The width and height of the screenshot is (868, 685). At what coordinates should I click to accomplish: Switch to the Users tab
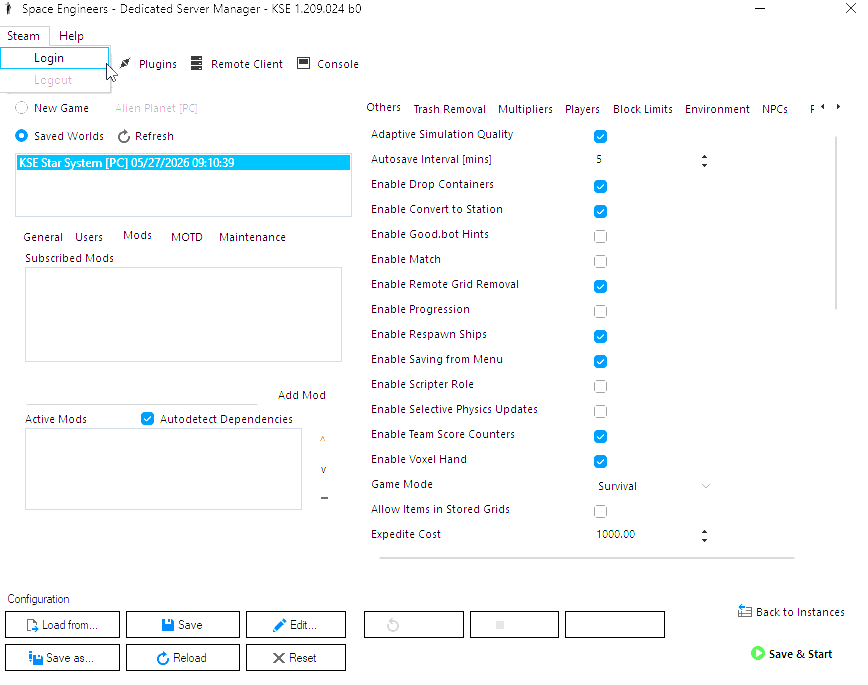click(89, 237)
